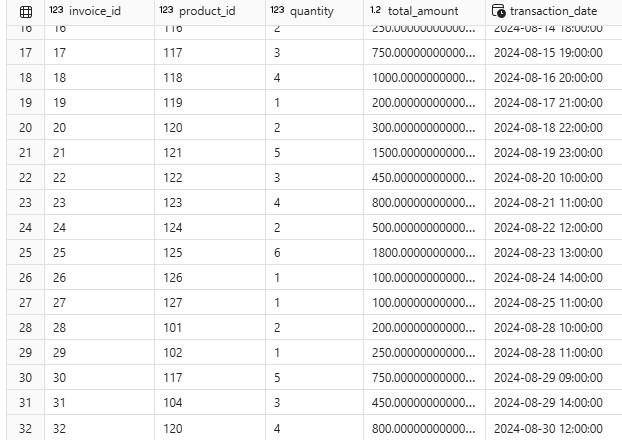Click total_amount cell 1000.0000000000... in row 18
This screenshot has height=440, width=622.
424,77
